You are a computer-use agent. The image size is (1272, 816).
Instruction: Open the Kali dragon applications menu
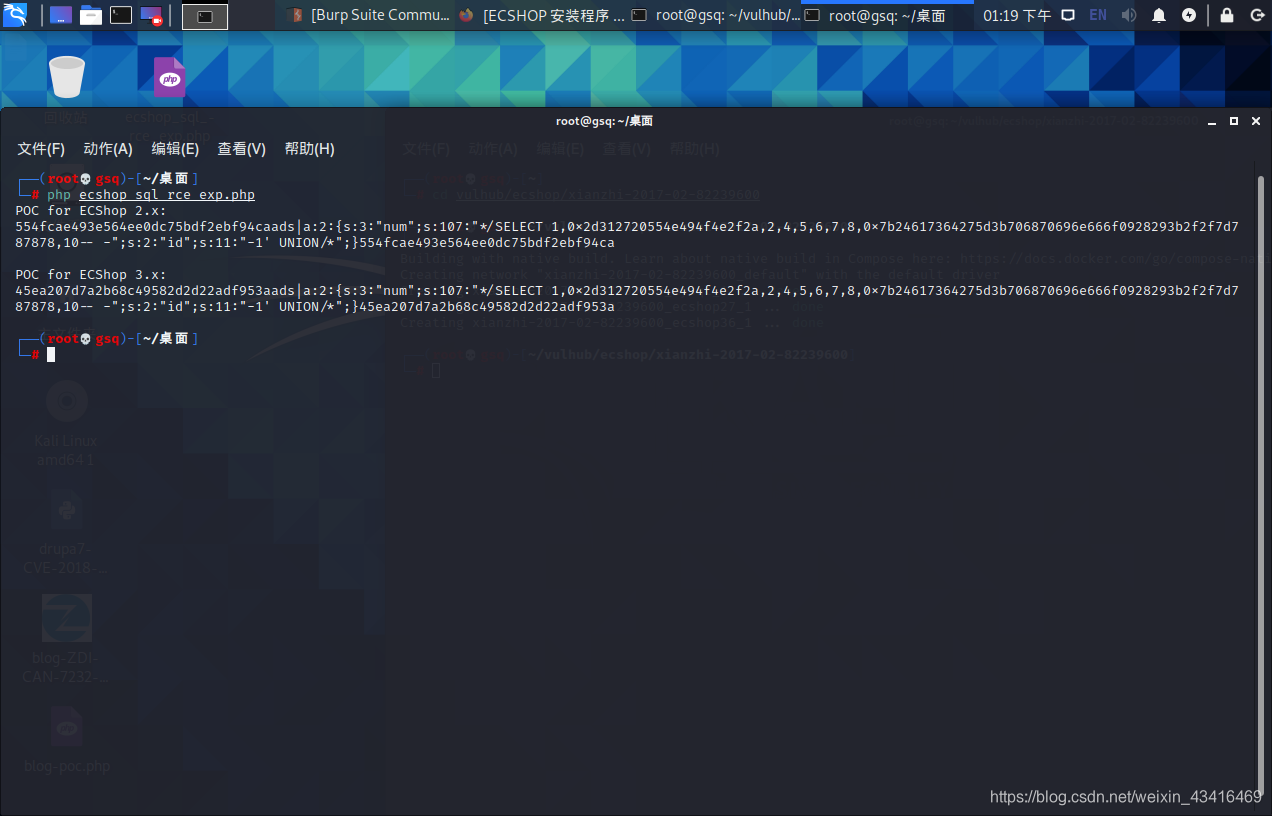coord(15,15)
